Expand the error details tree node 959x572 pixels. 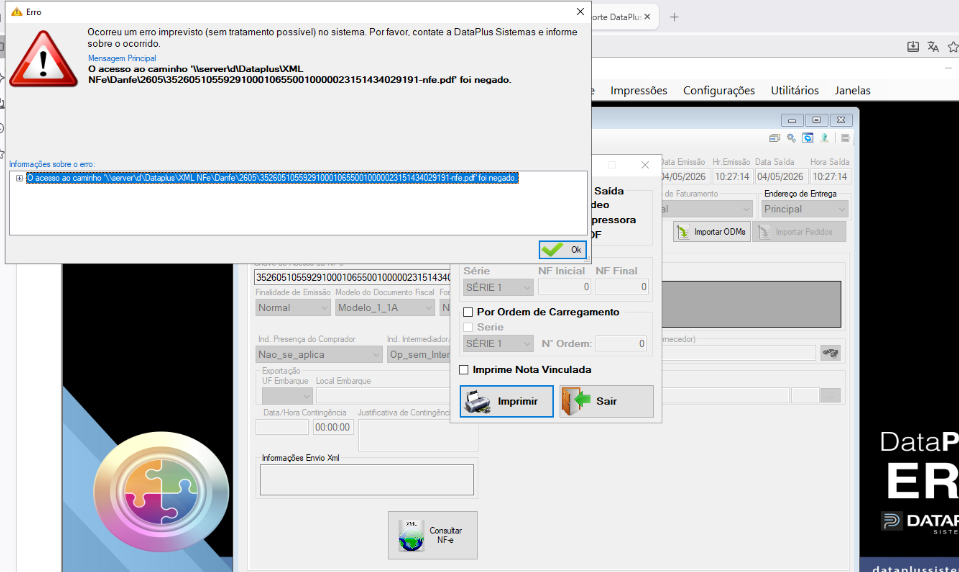19,178
